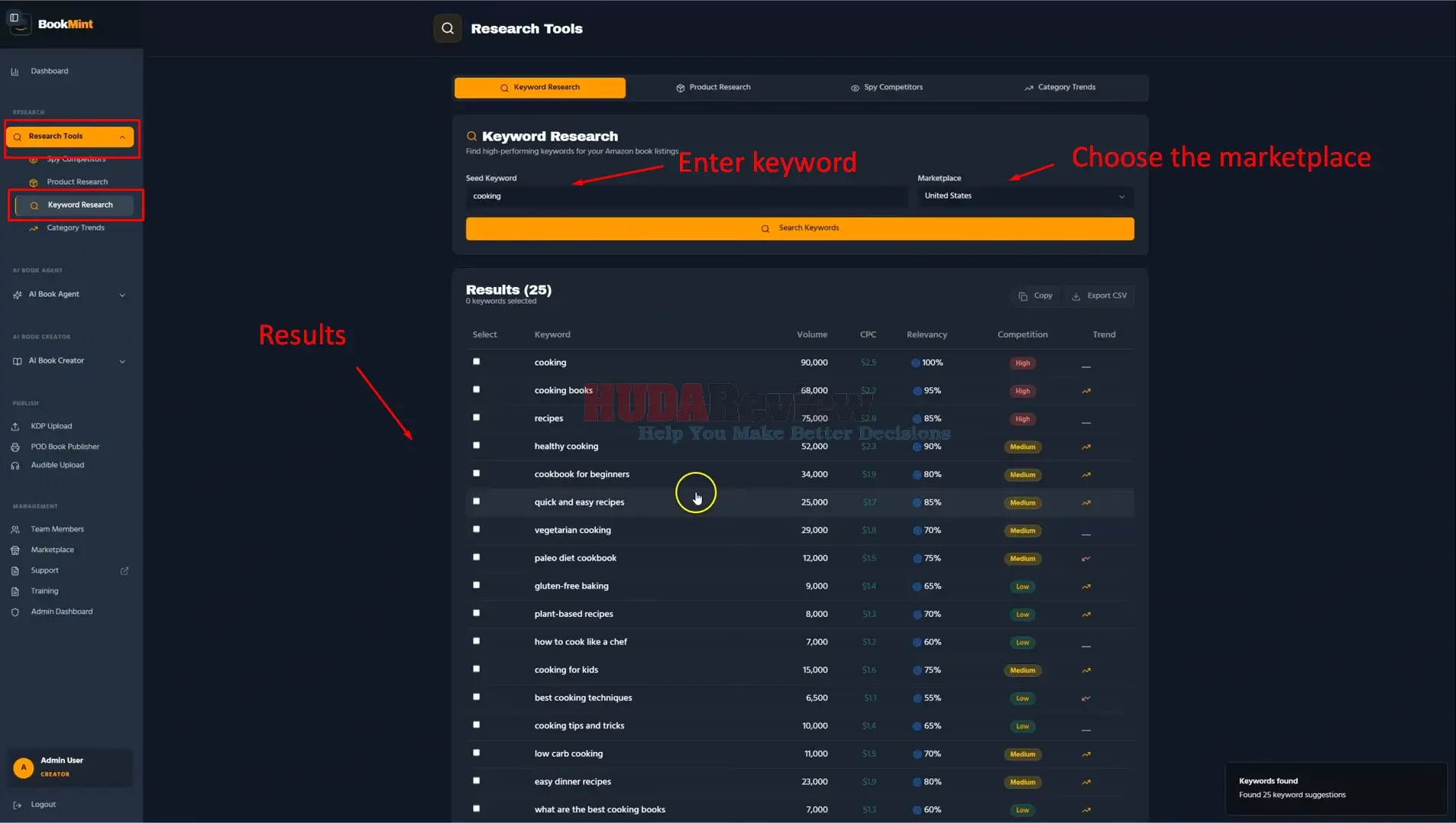Open the Dashboard icon in sidebar
Screen dimensions: 1456x823
[x=15, y=72]
